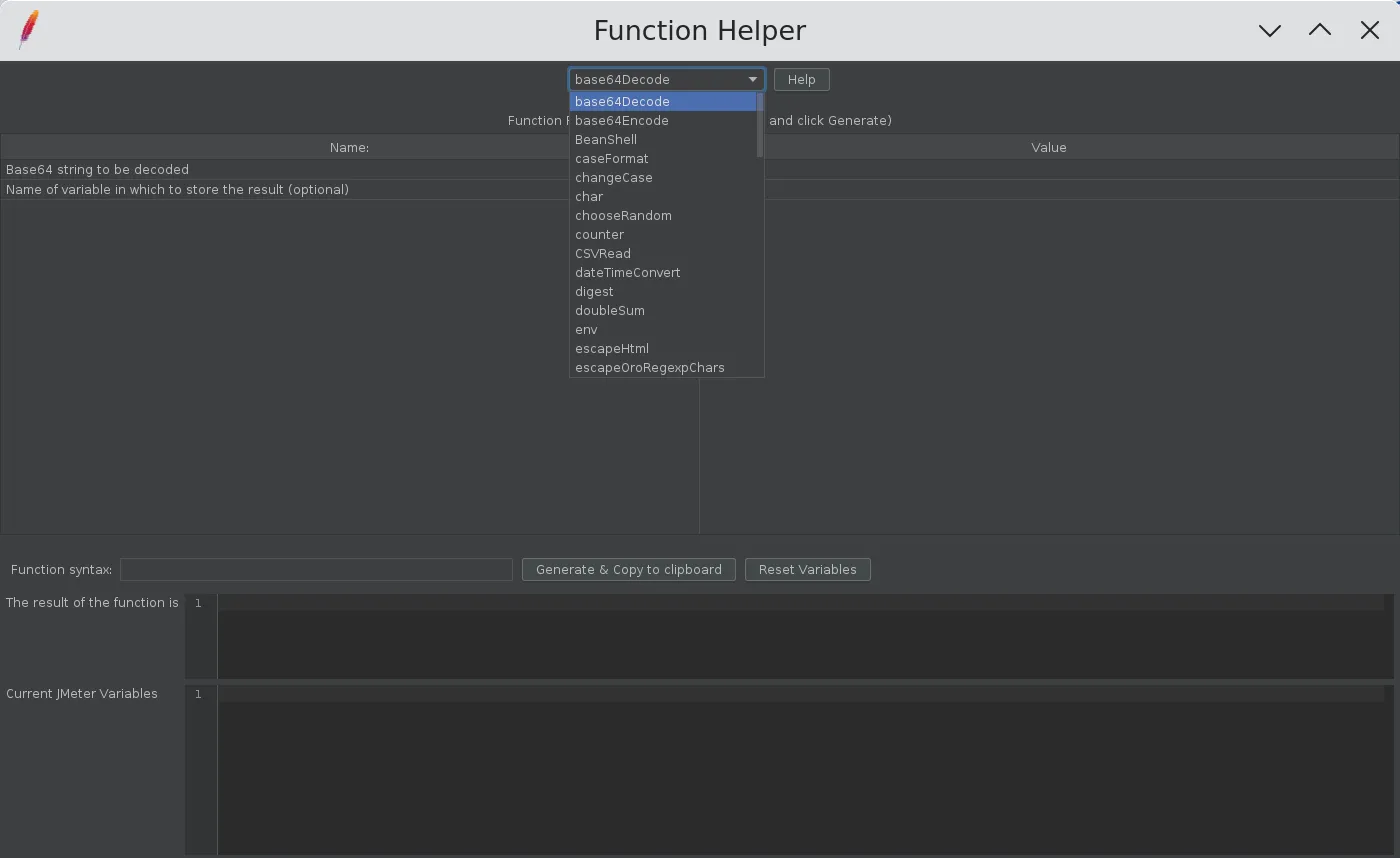The image size is (1400, 858).
Task: Open the function selection combo box arrow
Action: coord(753,80)
